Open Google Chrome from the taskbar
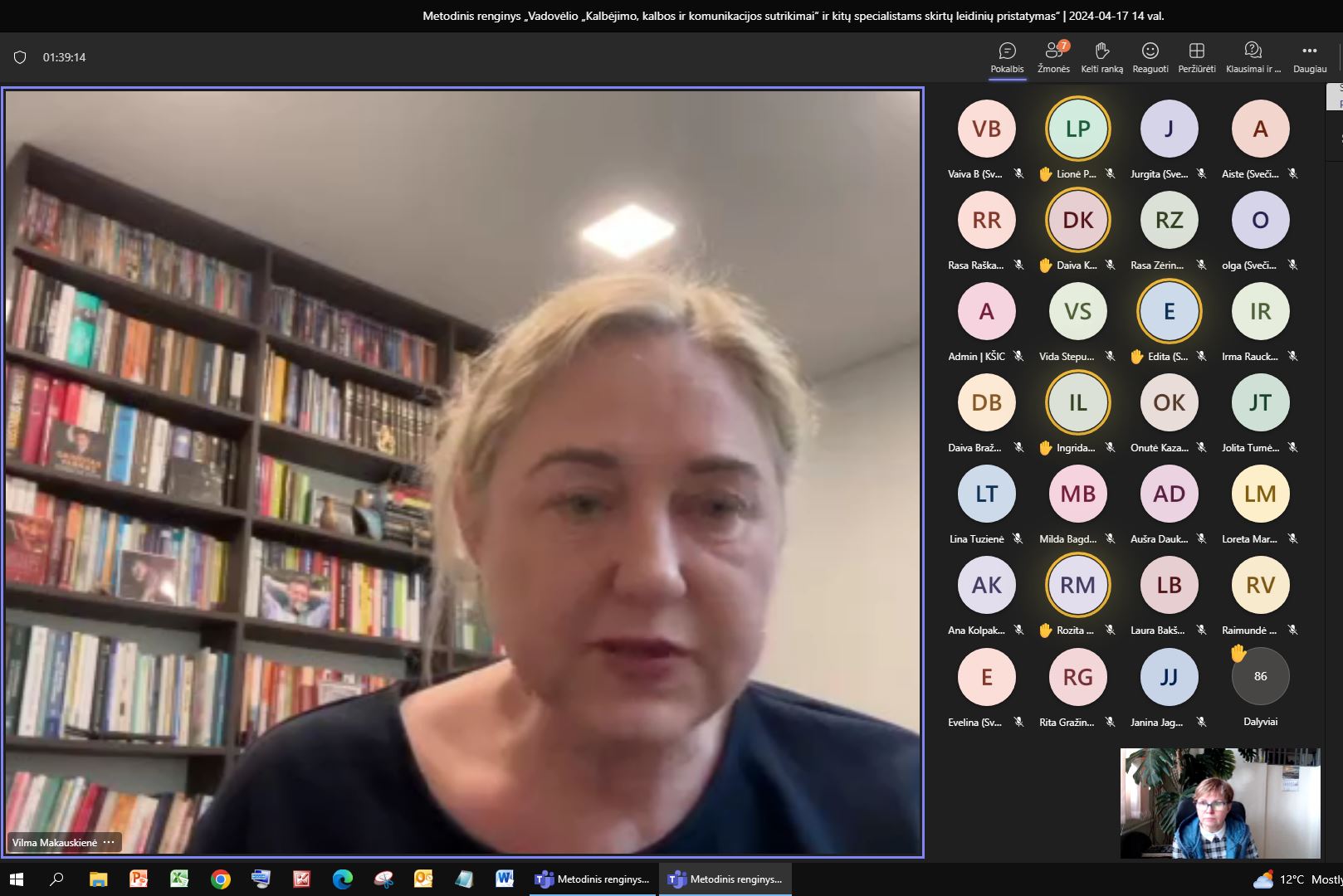The image size is (1343, 896). (x=220, y=879)
